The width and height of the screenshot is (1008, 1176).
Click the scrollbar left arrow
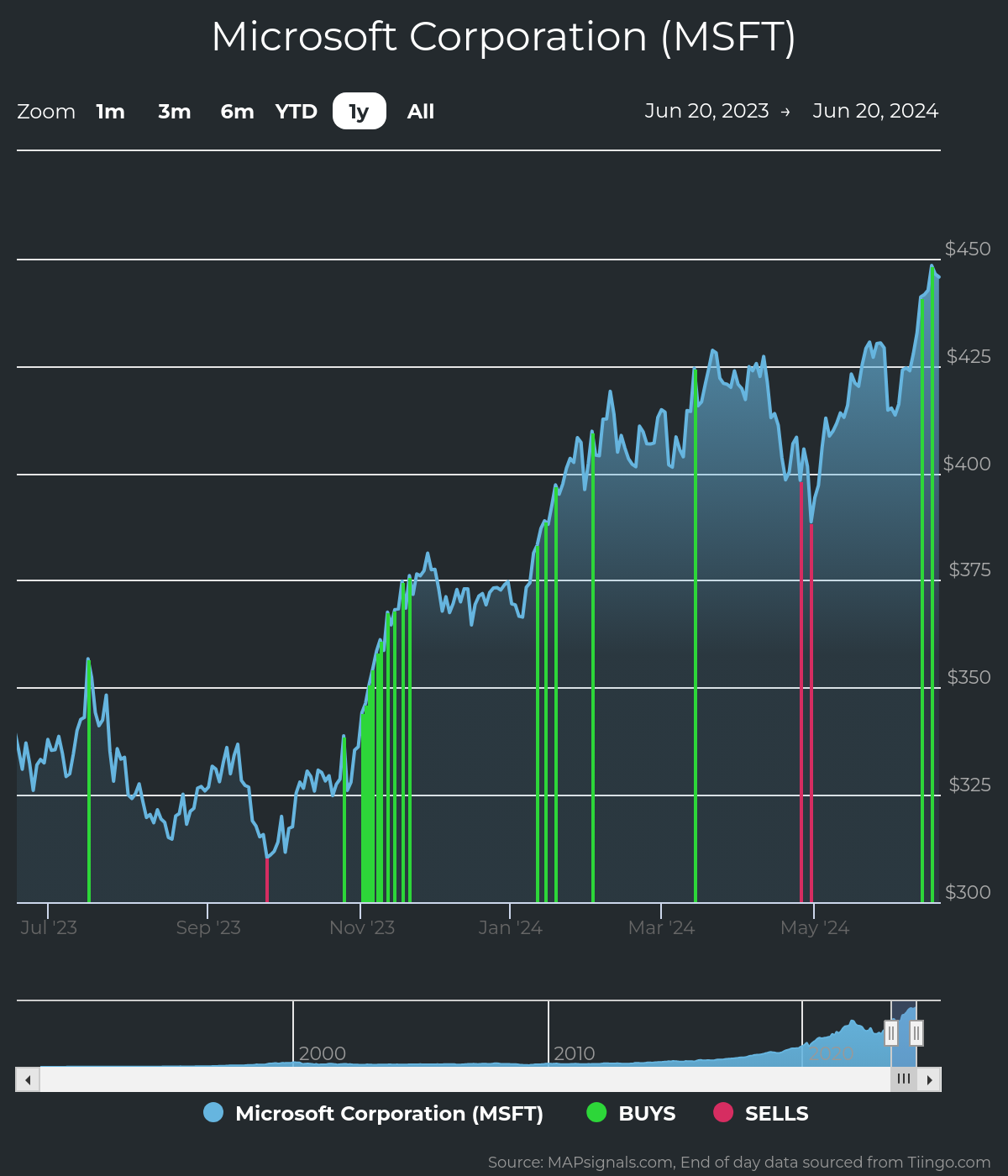(x=28, y=1079)
